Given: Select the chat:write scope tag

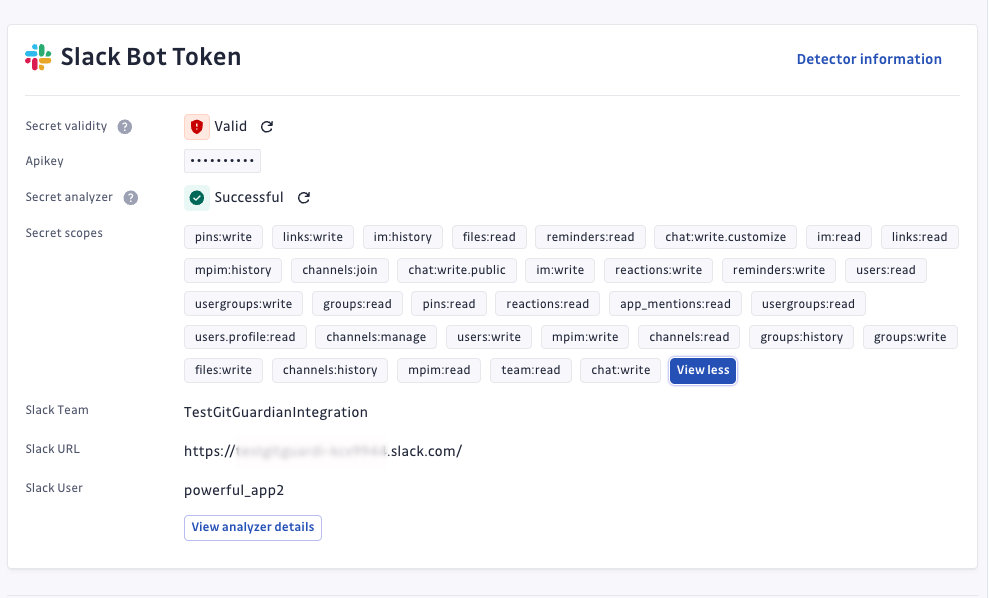Looking at the screenshot, I should 621,370.
